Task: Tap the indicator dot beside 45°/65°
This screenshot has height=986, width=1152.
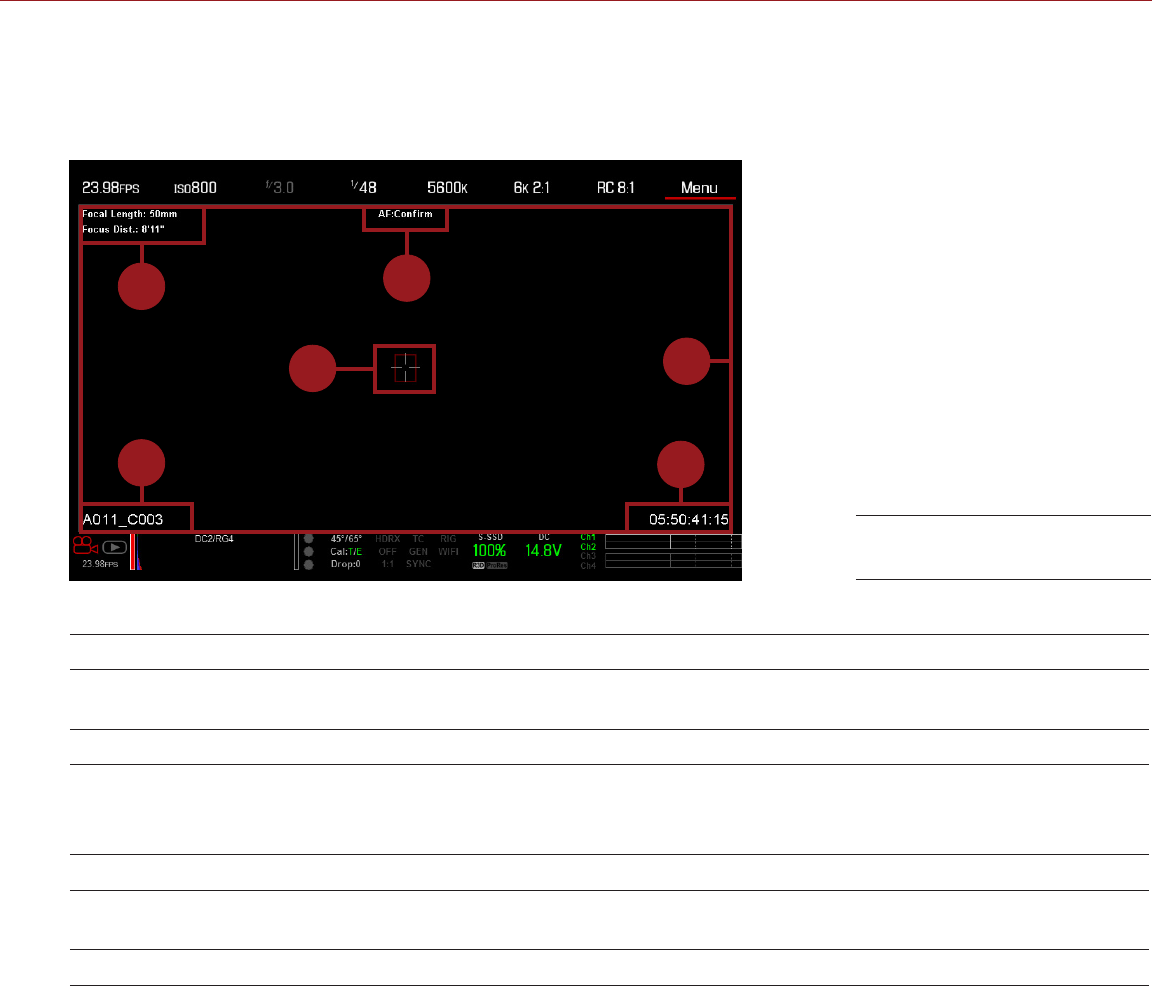Action: click(x=309, y=539)
